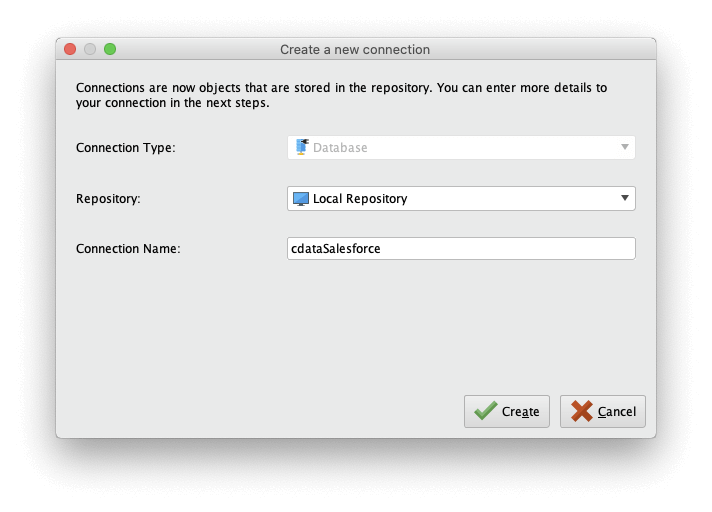Select the "Local Repository" combo box text
The width and height of the screenshot is (712, 512).
click(360, 199)
